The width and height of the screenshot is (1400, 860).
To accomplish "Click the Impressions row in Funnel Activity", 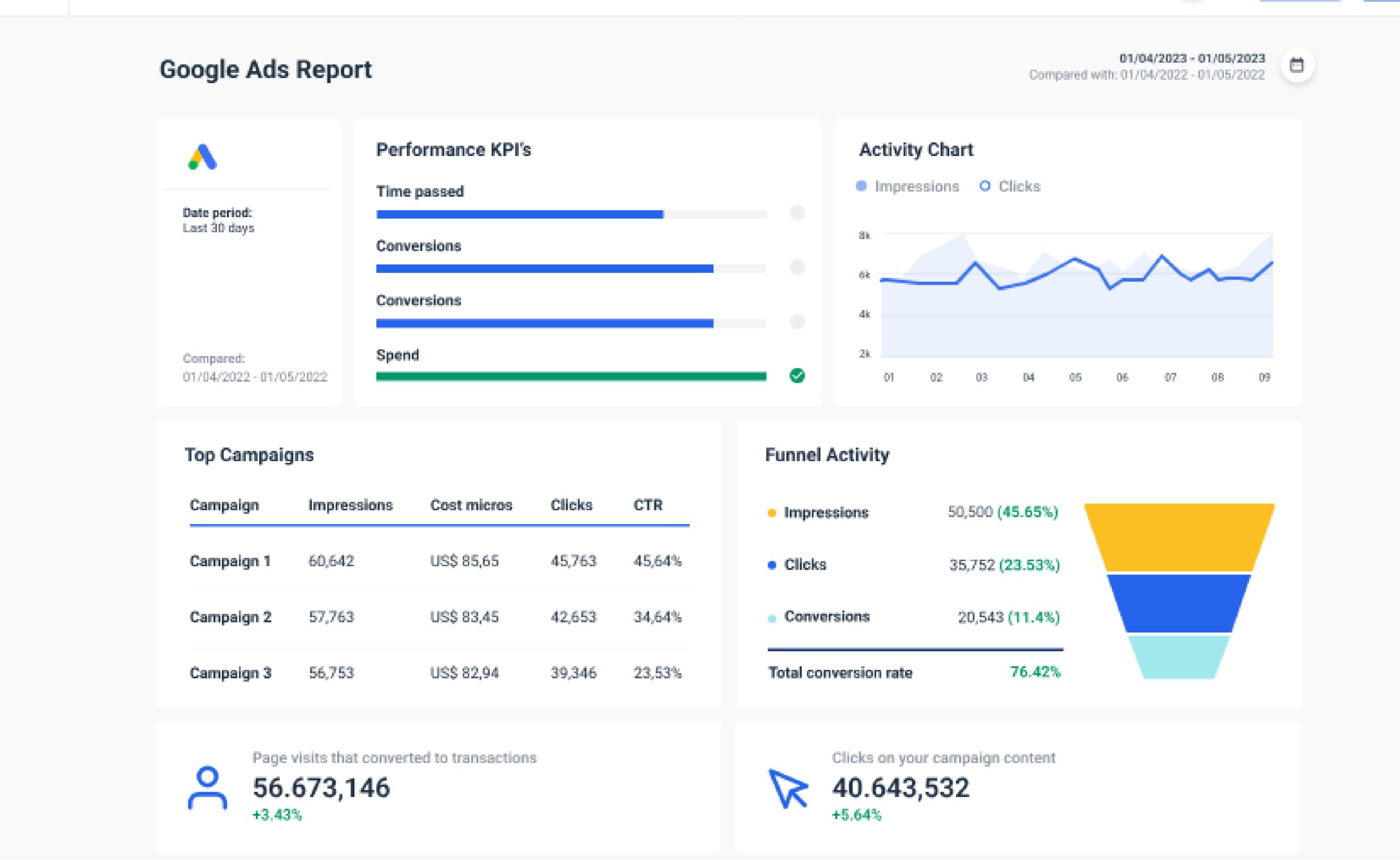I will pyautogui.click(x=912, y=513).
